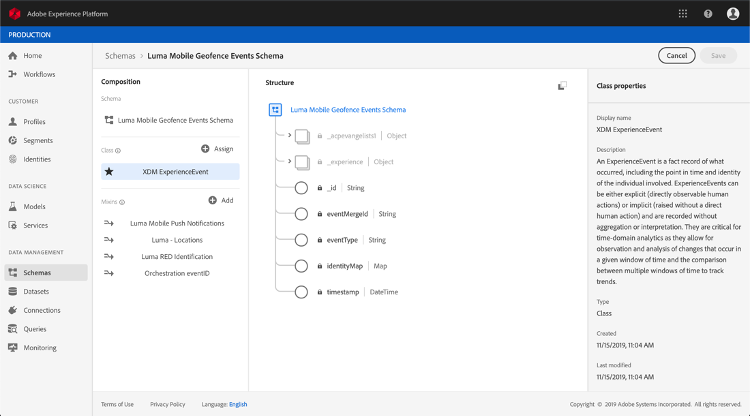The width and height of the screenshot is (750, 416).
Task: Select the eventType field circle node
Action: click(301, 240)
